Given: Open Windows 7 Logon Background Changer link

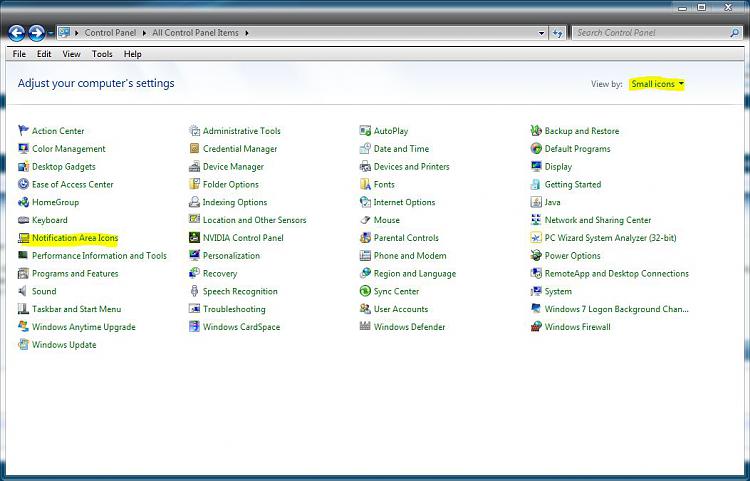Looking at the screenshot, I should click(617, 309).
